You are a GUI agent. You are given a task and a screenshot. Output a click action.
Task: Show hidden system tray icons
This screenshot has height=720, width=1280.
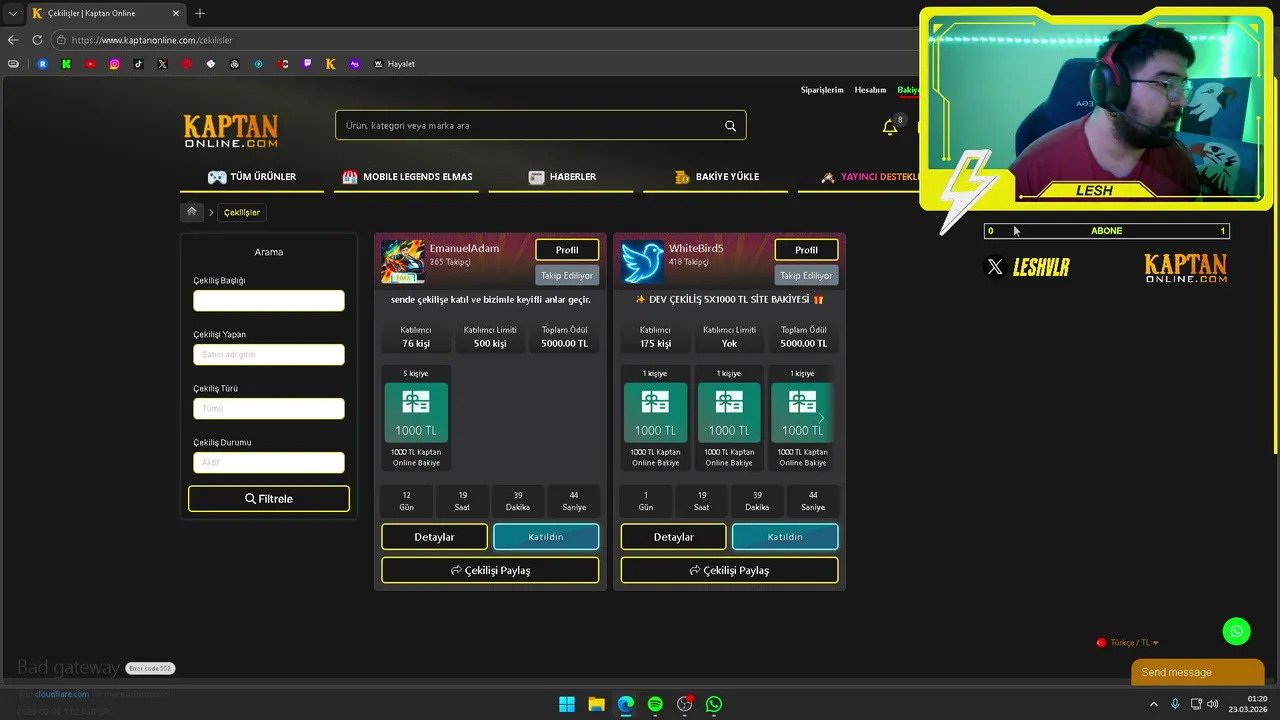click(x=1153, y=704)
